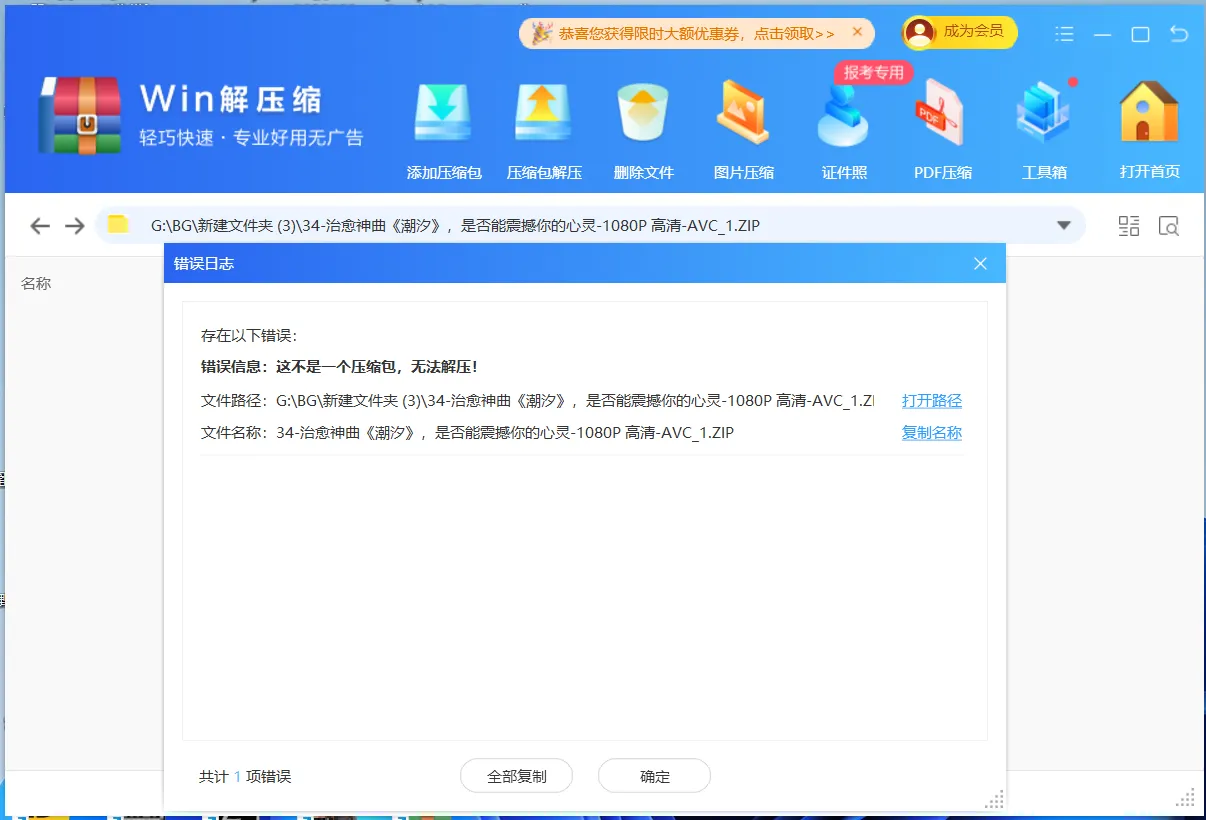Screen dimensions: 1206x820
Task: Go back with the left arrow
Action: coord(40,225)
